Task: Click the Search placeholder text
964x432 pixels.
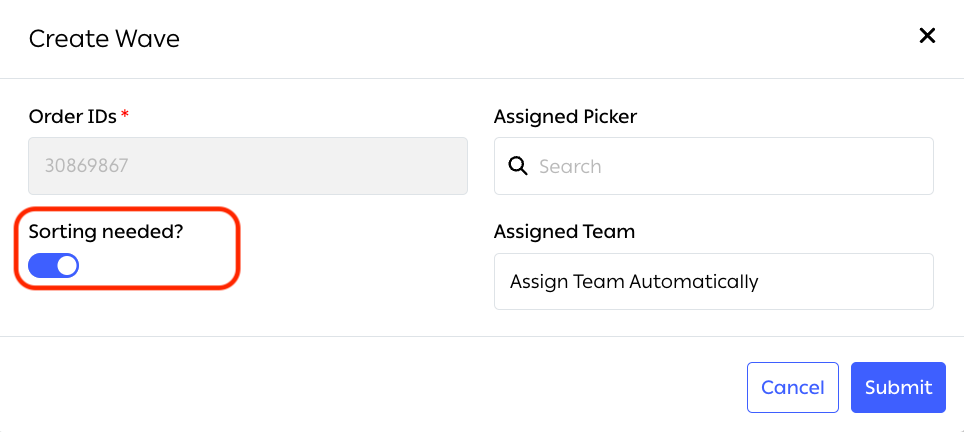Action: click(570, 166)
